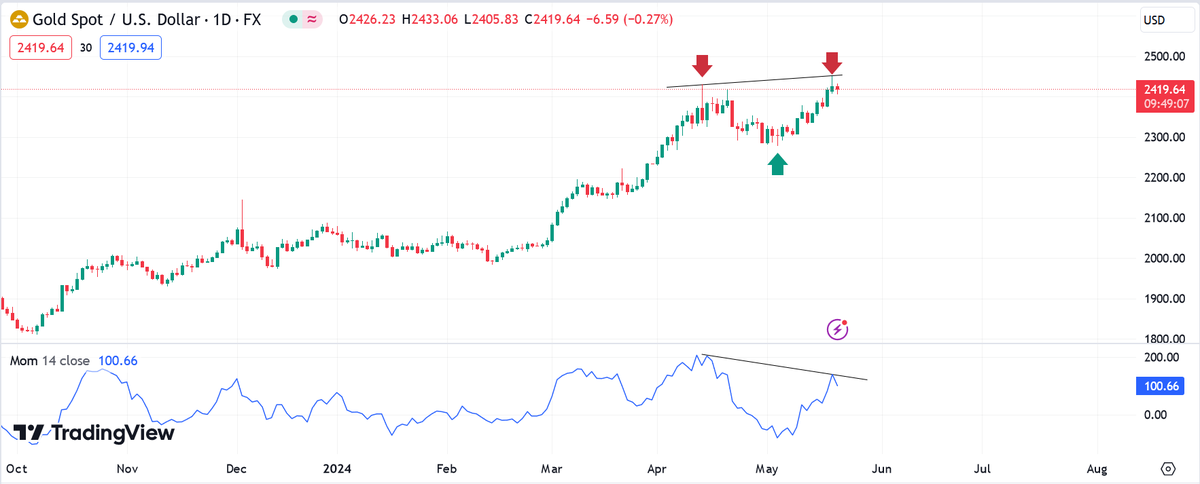Viewport: 1200px width, 484px height.
Task: Click the high value H2433.06
Action: pyautogui.click(x=431, y=19)
